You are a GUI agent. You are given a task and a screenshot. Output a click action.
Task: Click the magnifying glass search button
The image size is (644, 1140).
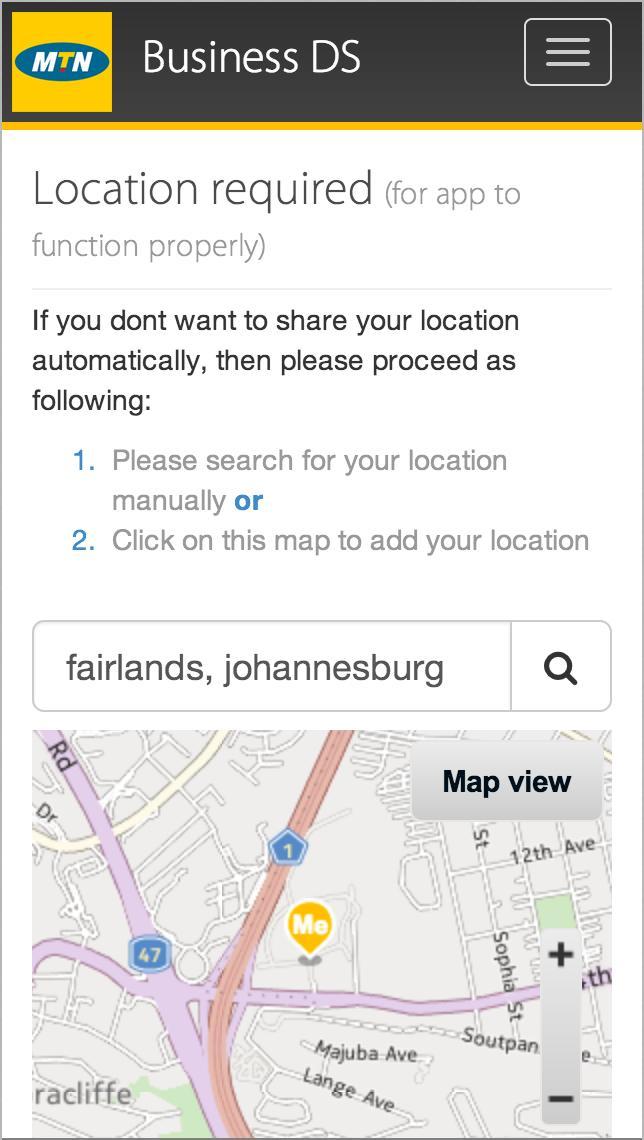[561, 667]
